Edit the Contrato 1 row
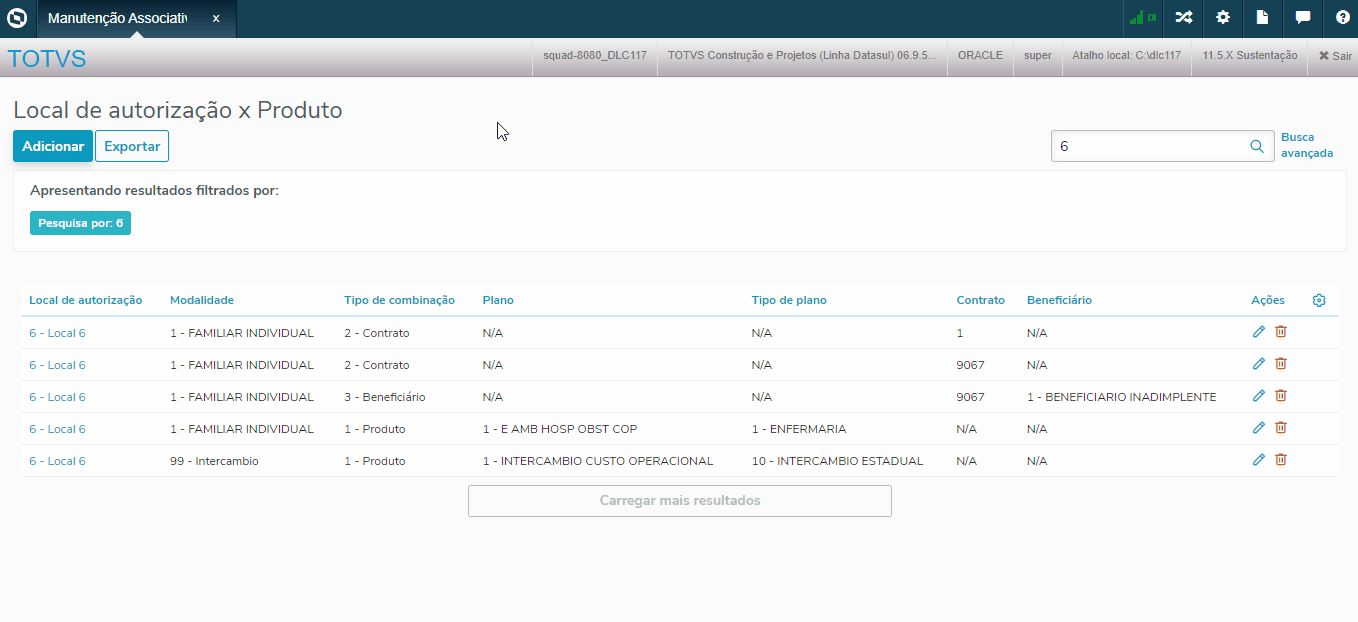The image size is (1358, 622). click(1259, 332)
